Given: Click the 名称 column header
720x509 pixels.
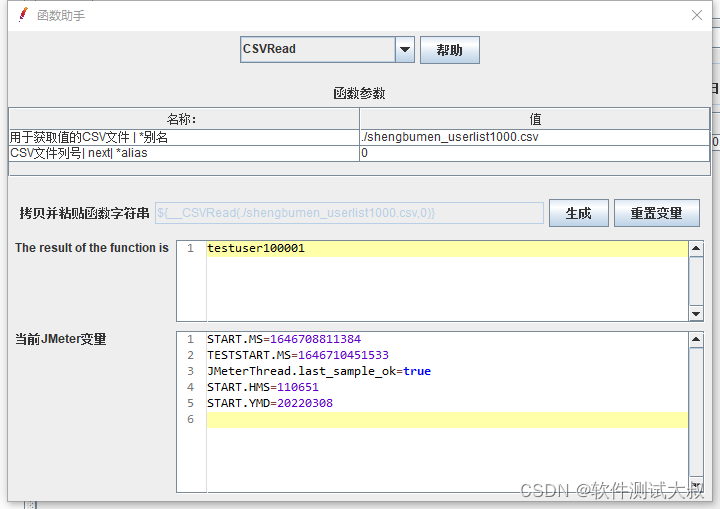Looking at the screenshot, I should point(184,119).
